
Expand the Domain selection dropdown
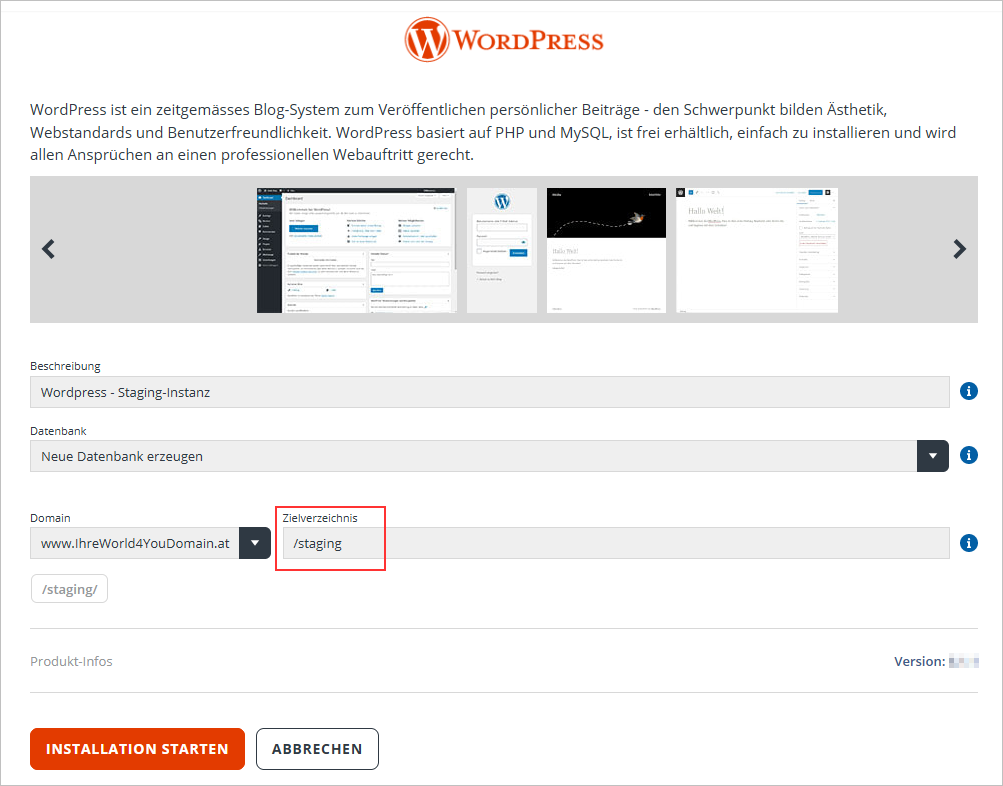(256, 543)
